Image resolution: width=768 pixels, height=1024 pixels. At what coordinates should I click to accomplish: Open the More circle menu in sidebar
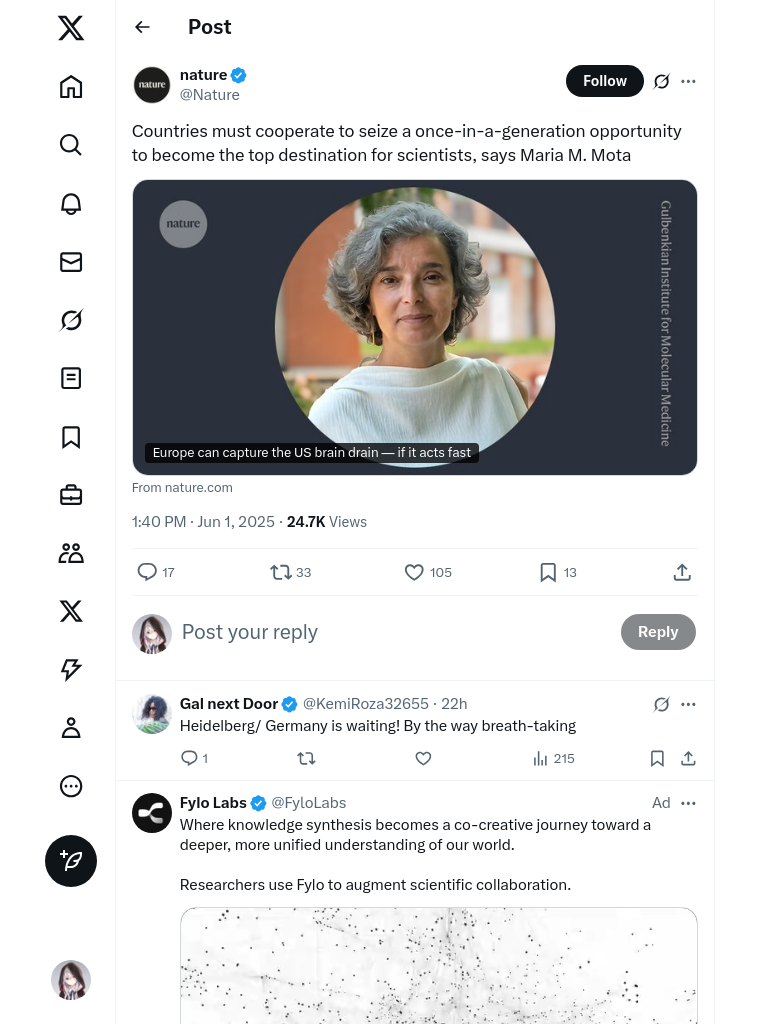(71, 786)
